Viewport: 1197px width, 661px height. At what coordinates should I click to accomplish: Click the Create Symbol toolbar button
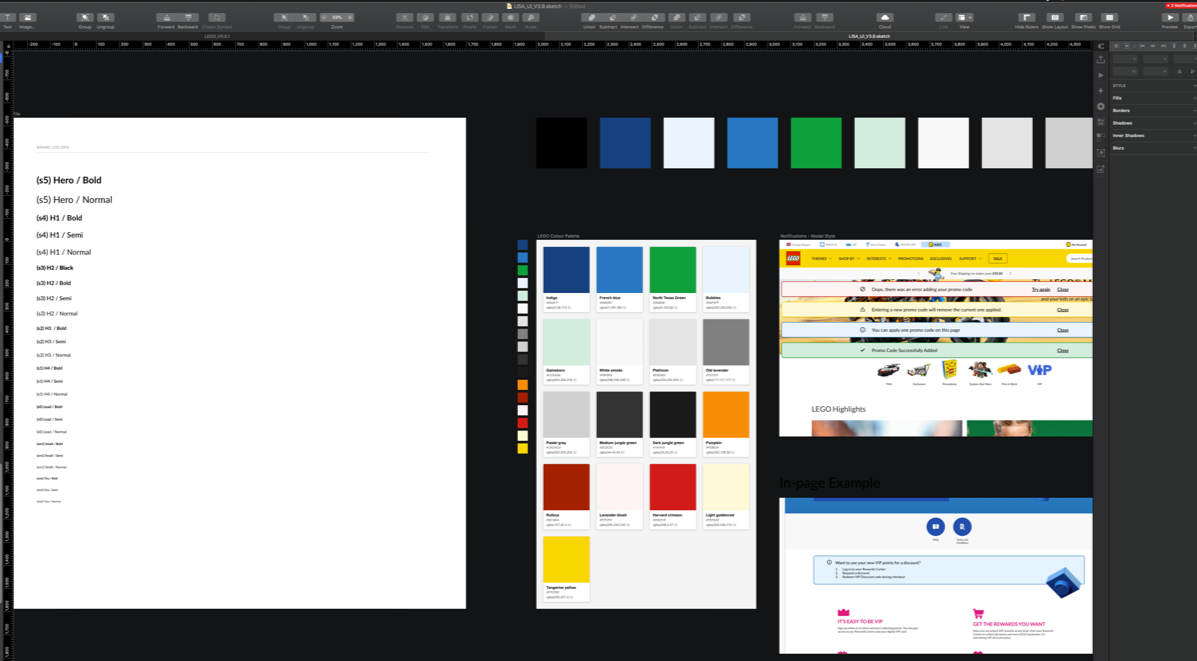[217, 18]
